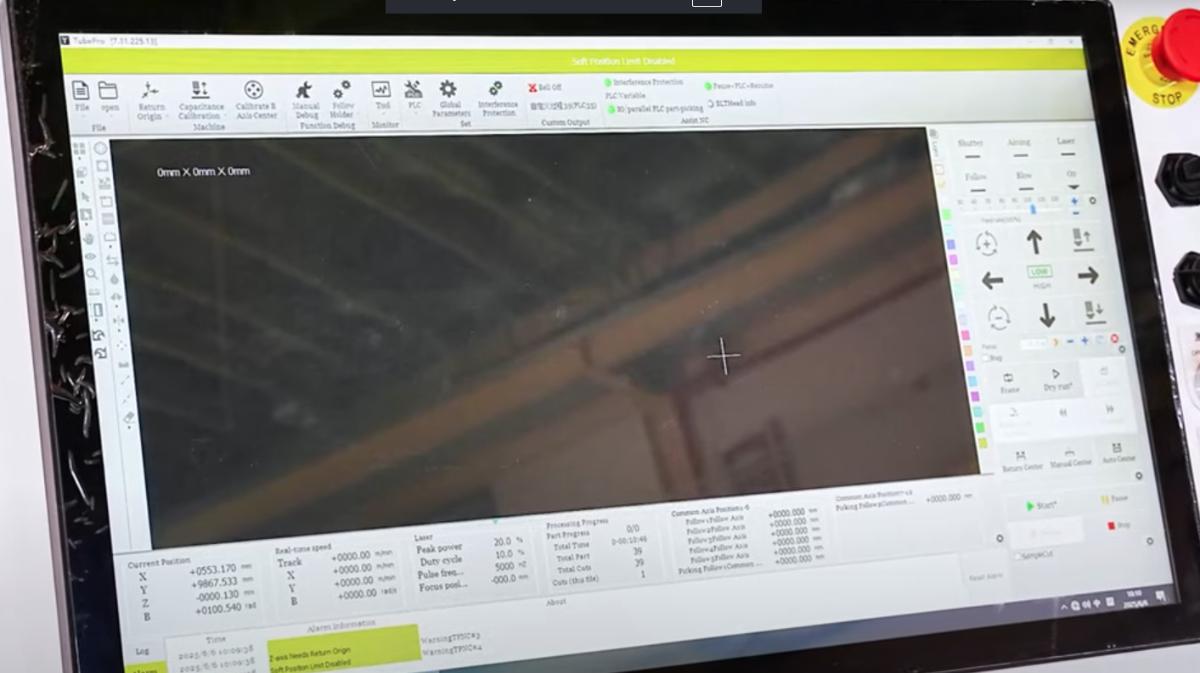1200x673 pixels.
Task: Open Manual Debug function
Action: pyautogui.click(x=305, y=92)
